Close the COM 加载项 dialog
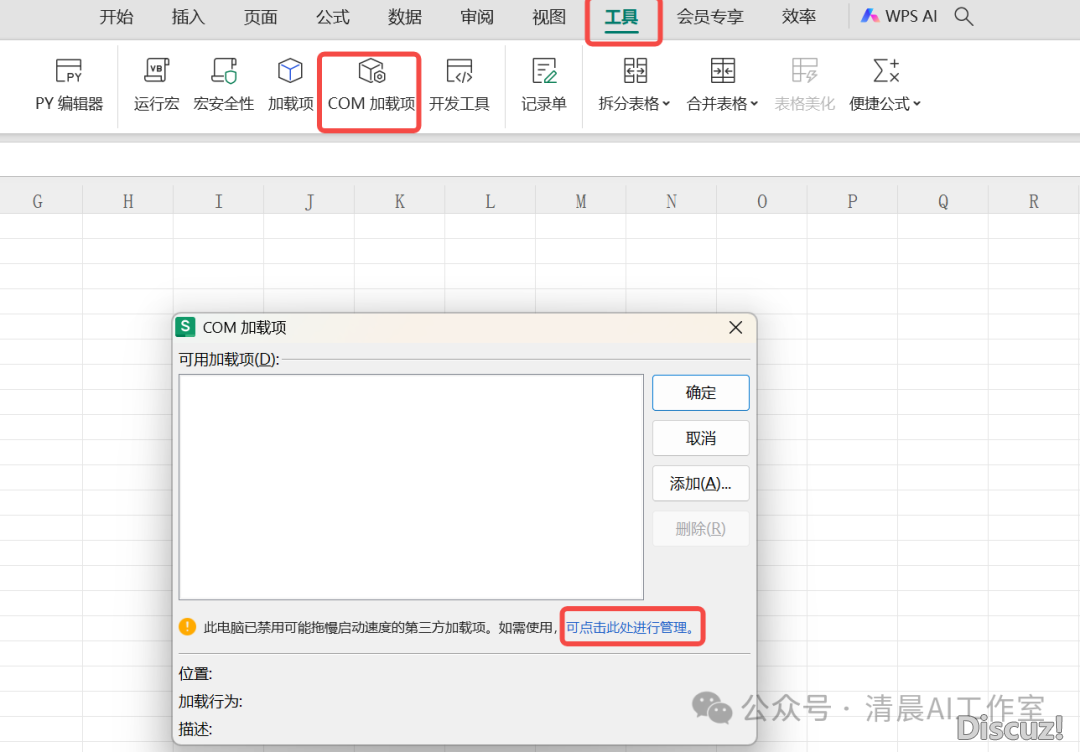 tap(735, 328)
